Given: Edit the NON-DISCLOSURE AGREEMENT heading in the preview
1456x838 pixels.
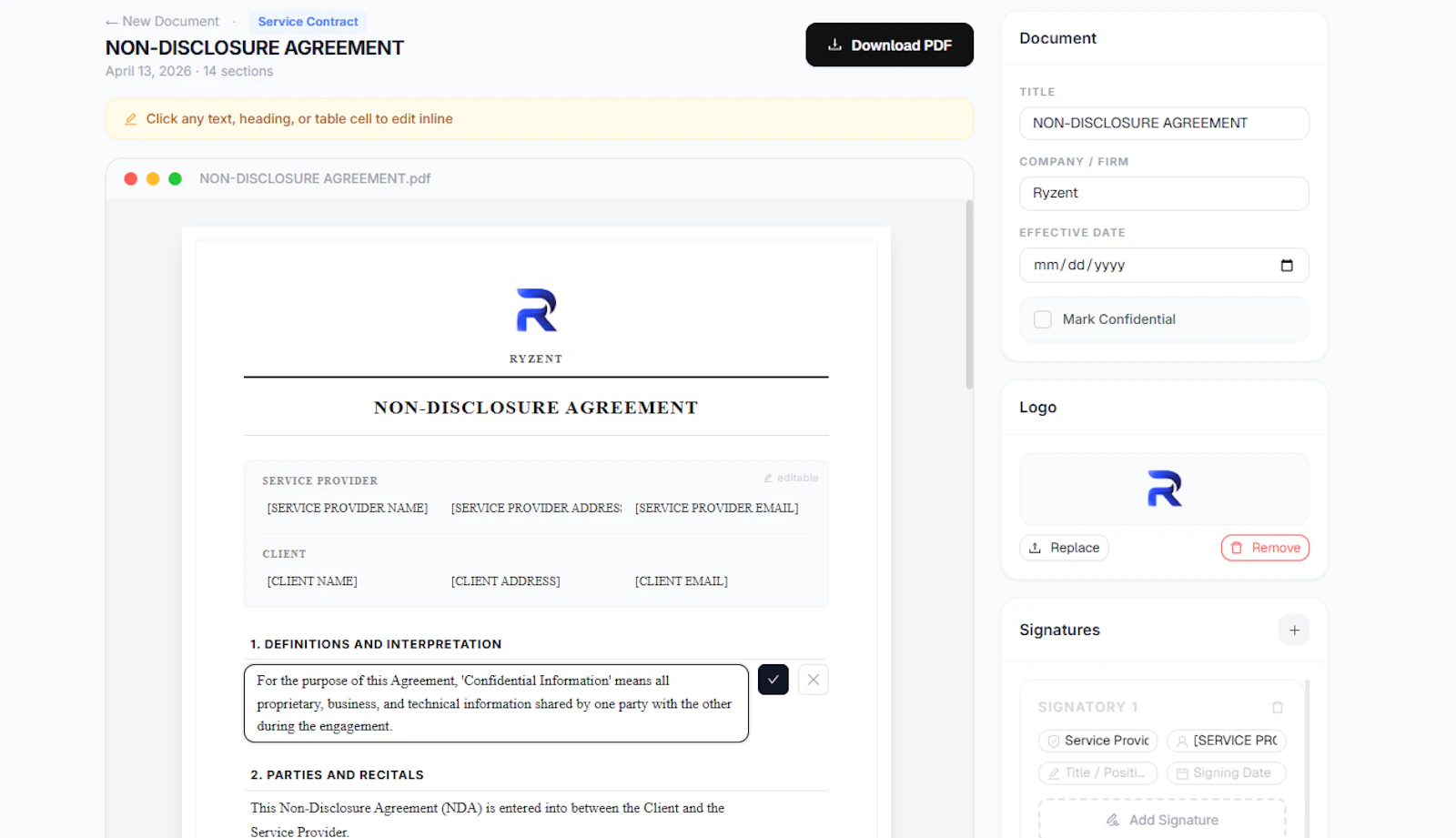Looking at the screenshot, I should click(536, 408).
